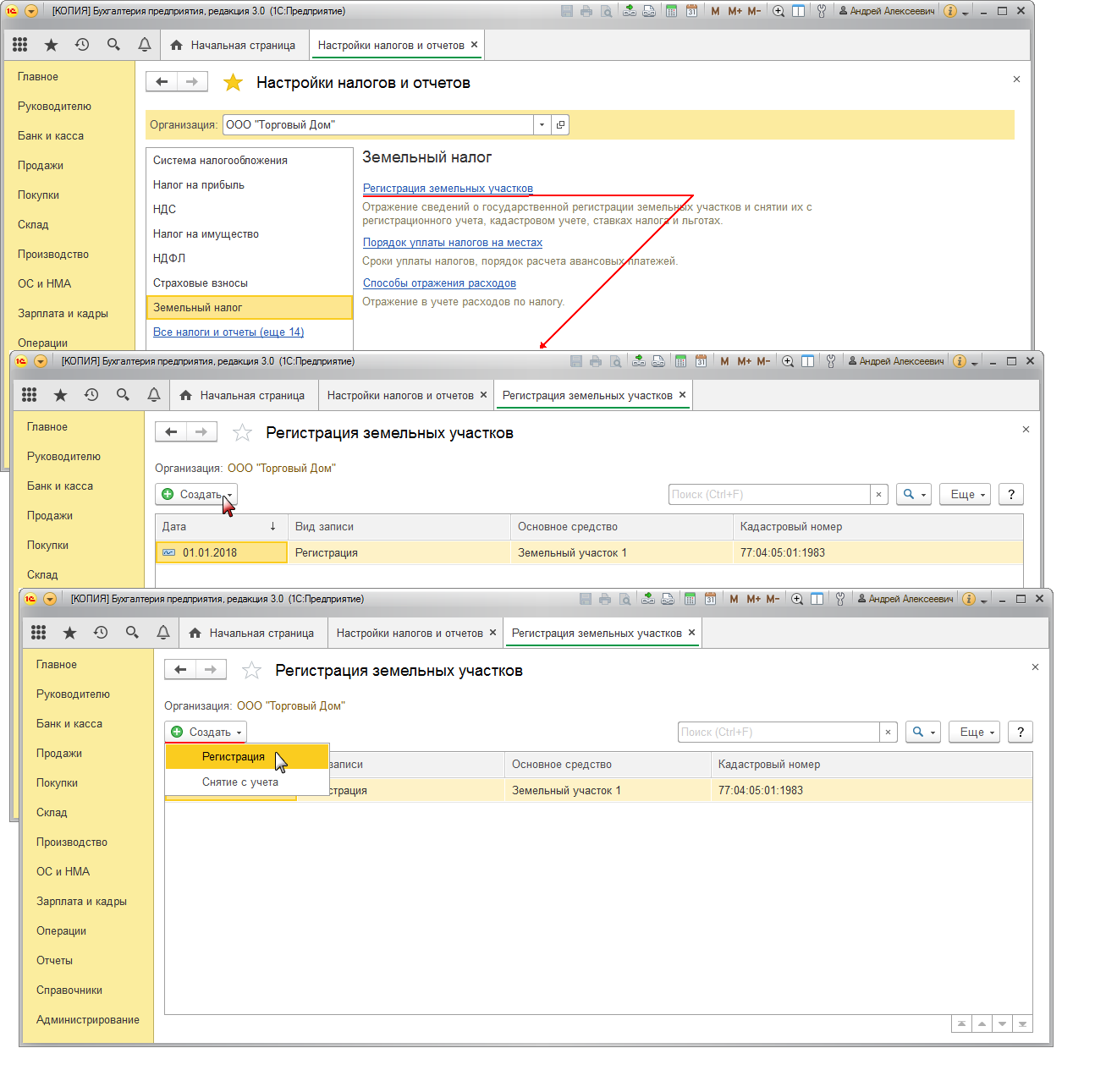Click the back arrow in middle window

[x=171, y=432]
